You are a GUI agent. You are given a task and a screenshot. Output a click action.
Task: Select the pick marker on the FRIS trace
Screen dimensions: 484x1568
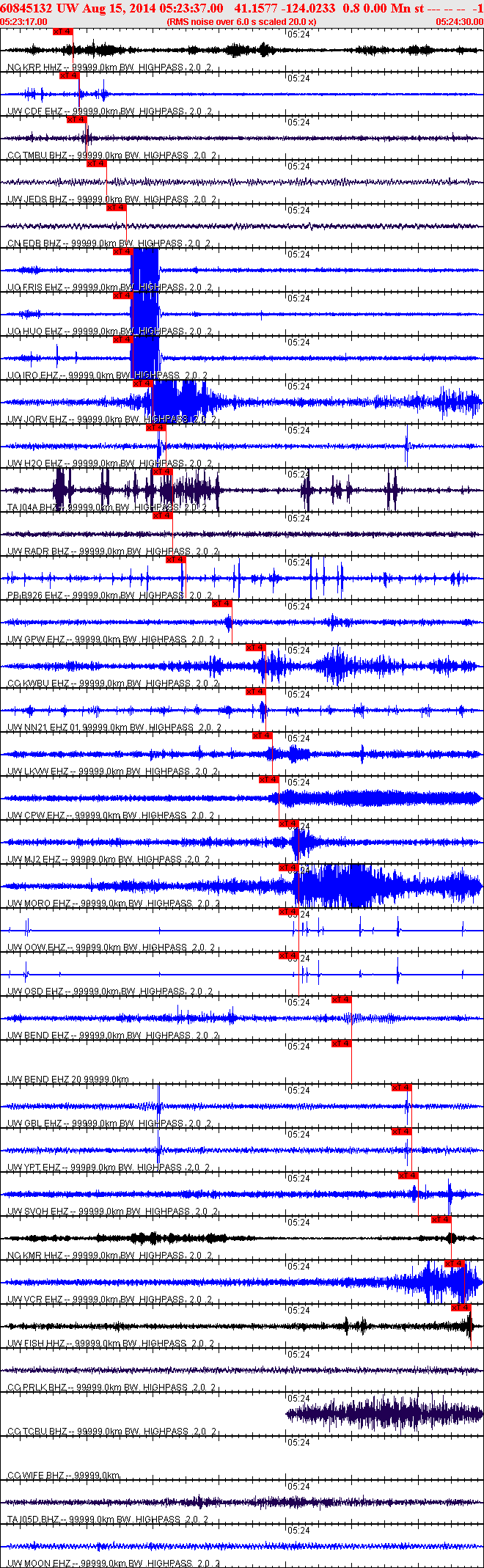tap(122, 252)
